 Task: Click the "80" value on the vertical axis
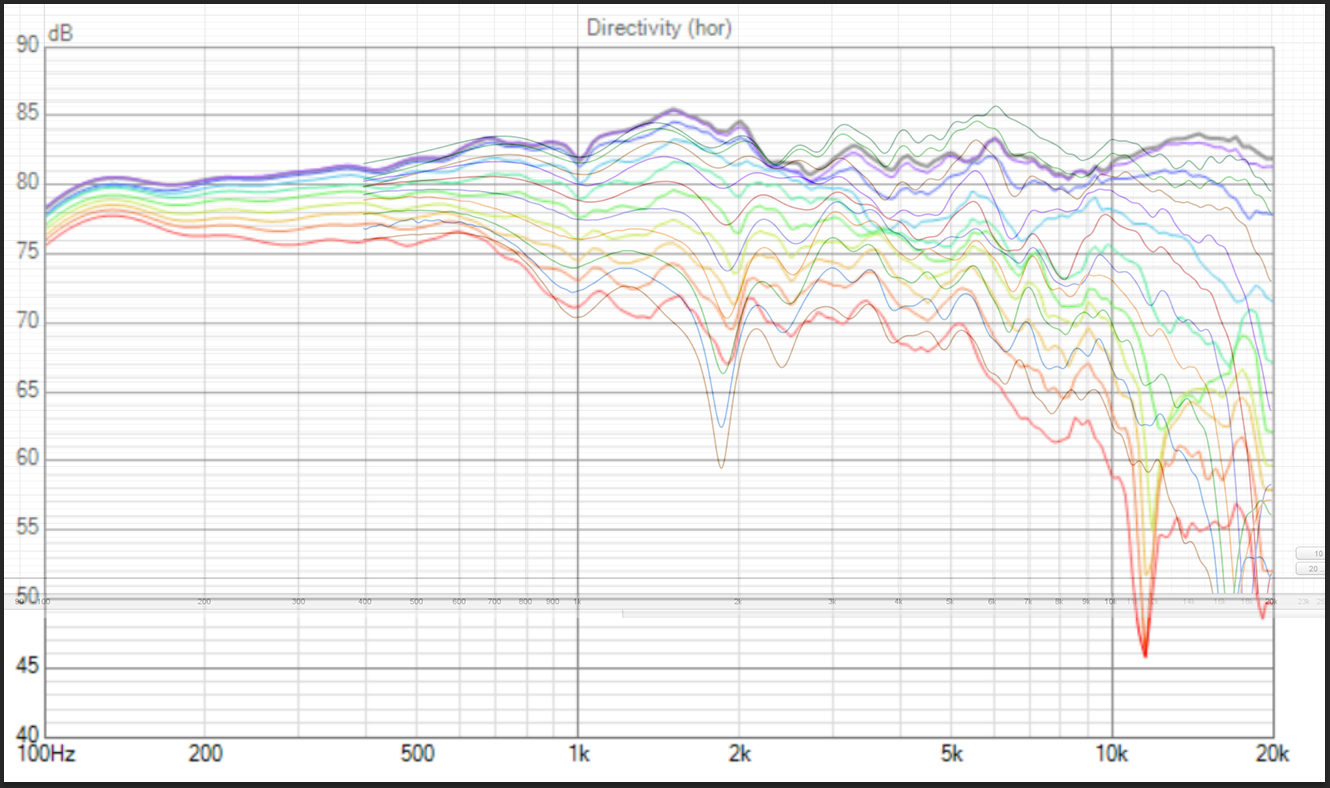pos(27,183)
